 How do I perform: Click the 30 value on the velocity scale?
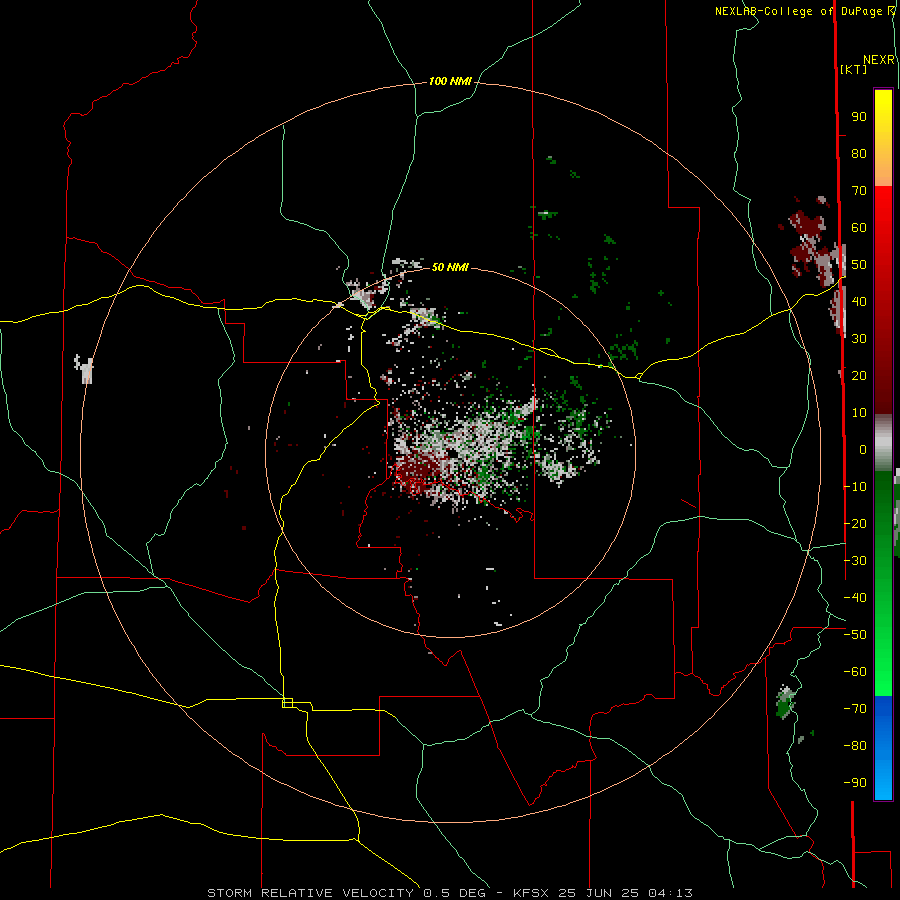pos(859,339)
